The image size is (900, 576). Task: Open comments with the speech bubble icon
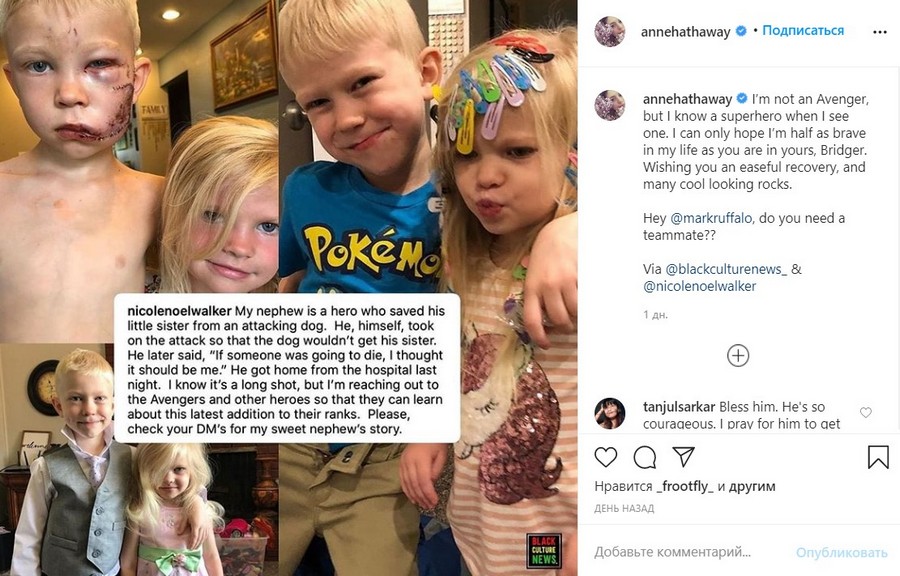tap(645, 457)
